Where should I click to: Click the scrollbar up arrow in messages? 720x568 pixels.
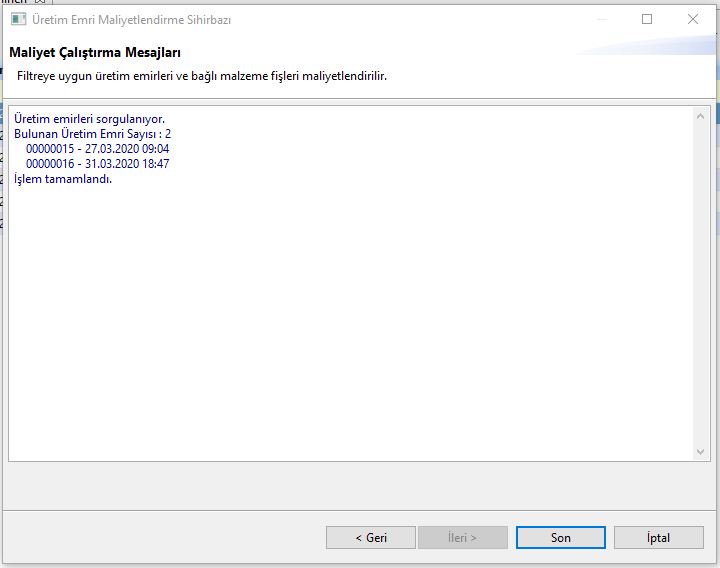[700, 116]
